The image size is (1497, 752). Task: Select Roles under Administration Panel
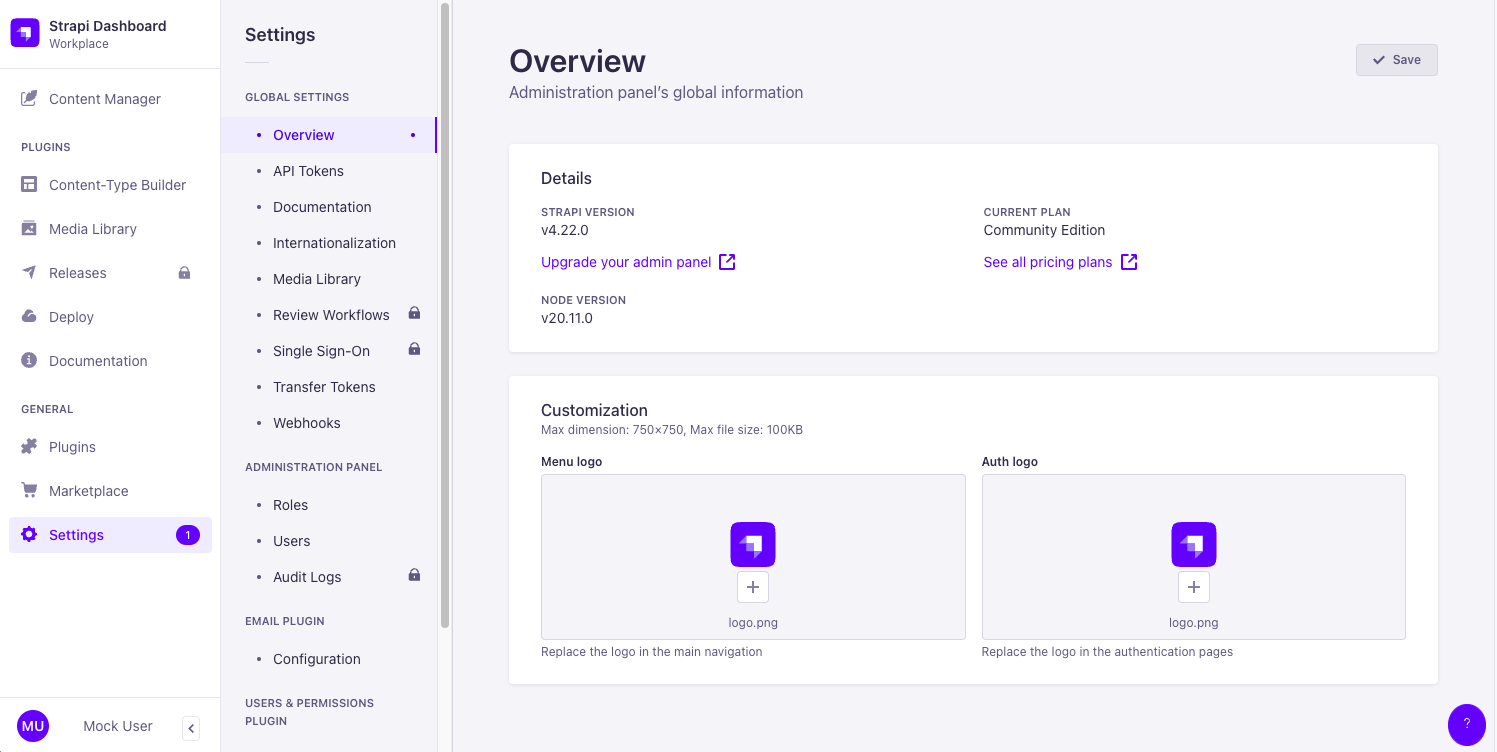point(290,505)
